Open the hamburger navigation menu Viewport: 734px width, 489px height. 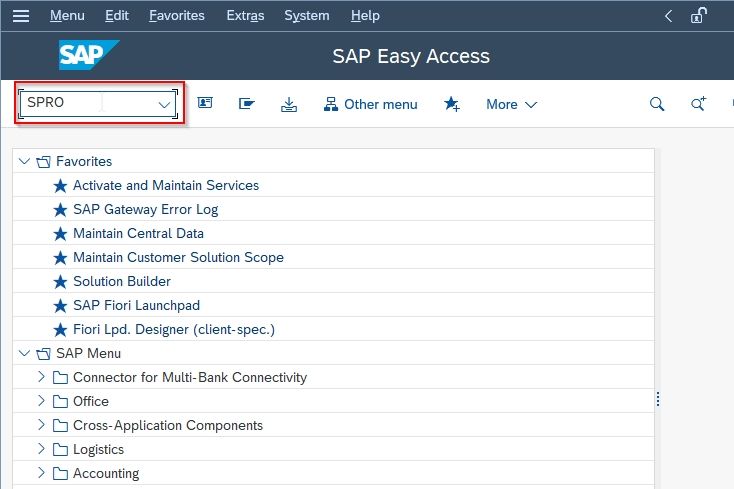[x=21, y=16]
